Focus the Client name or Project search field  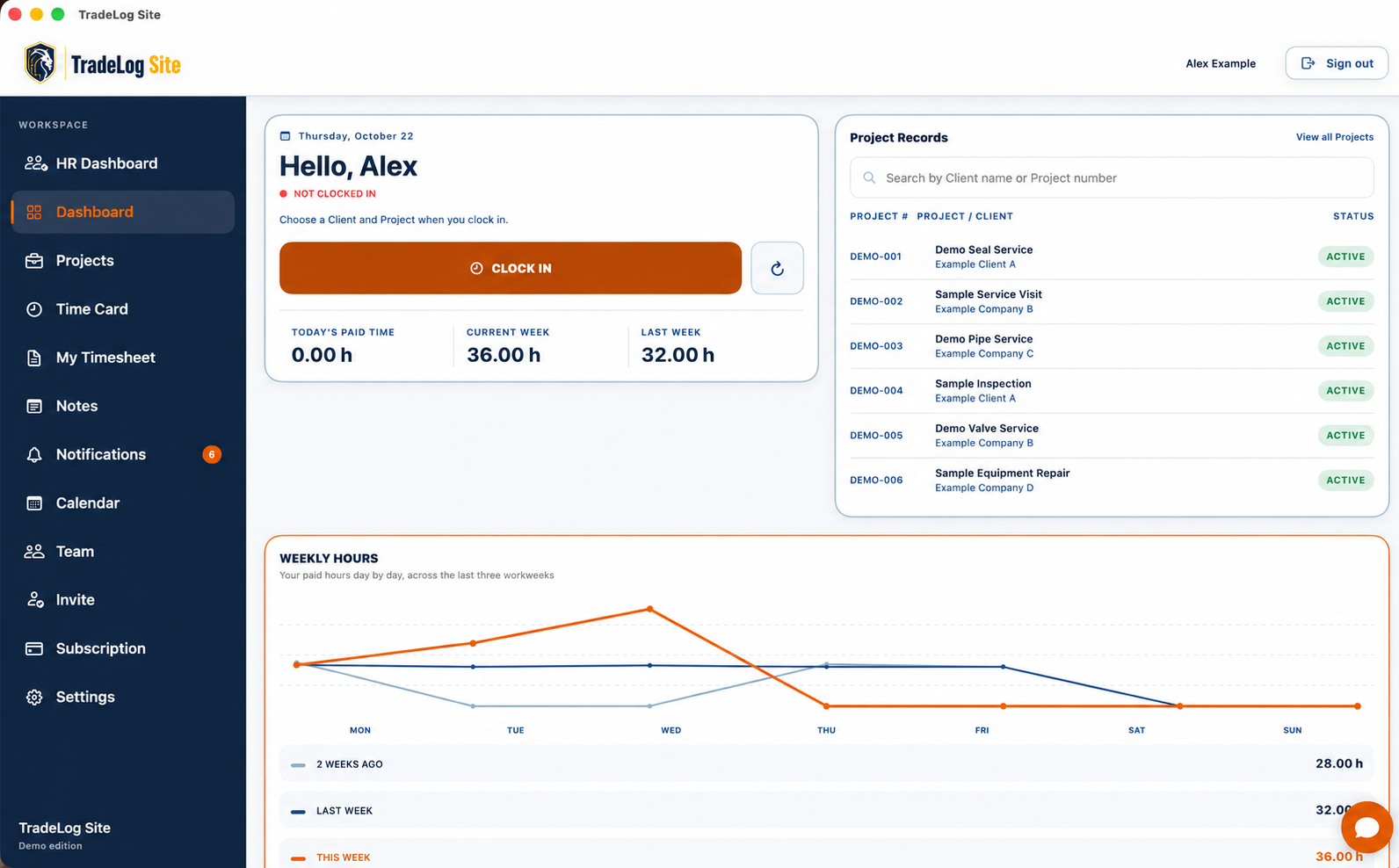(x=1112, y=177)
